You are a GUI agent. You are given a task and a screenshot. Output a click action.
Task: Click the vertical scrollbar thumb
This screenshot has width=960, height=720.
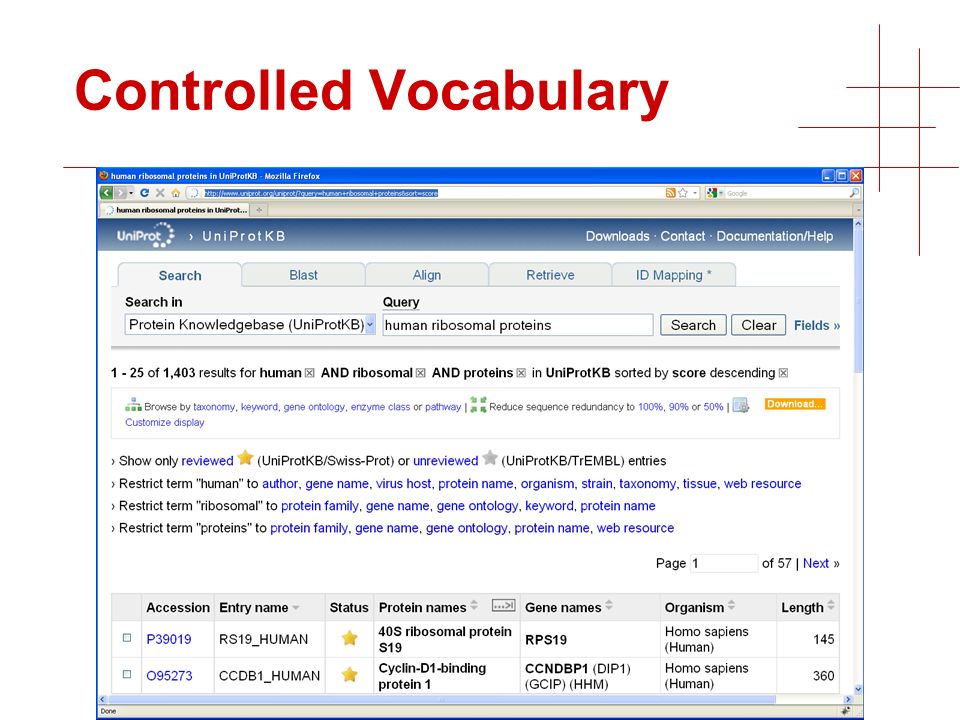(x=858, y=300)
